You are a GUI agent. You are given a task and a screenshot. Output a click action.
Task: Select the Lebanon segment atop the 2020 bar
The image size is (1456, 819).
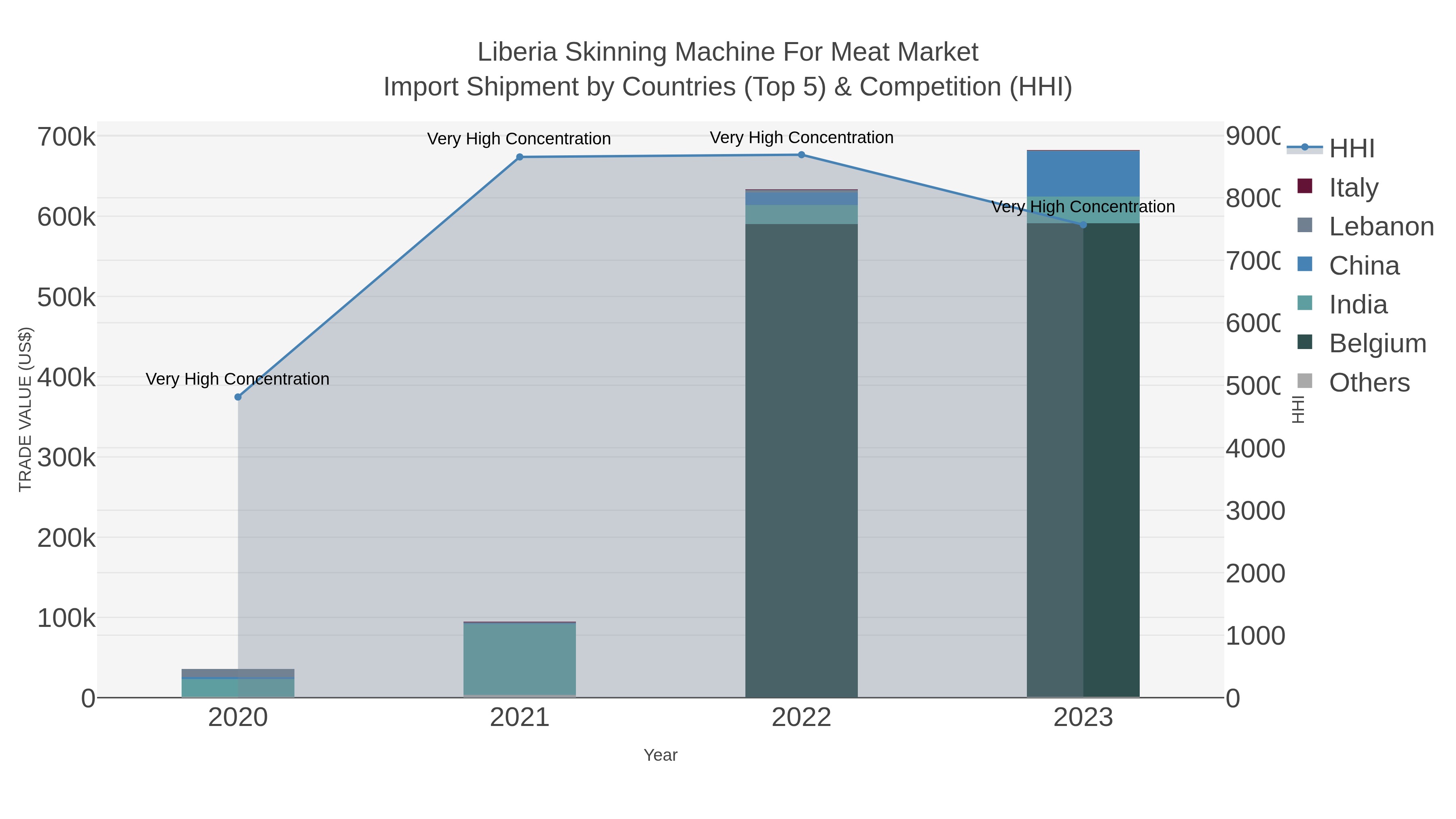tap(238, 673)
